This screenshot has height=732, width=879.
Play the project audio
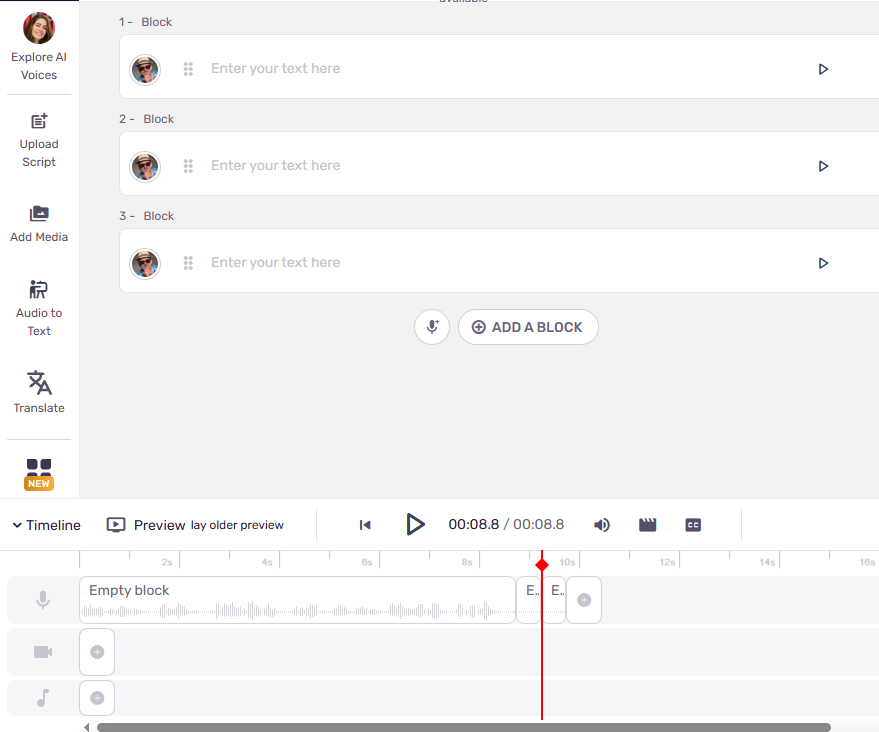[x=415, y=524]
